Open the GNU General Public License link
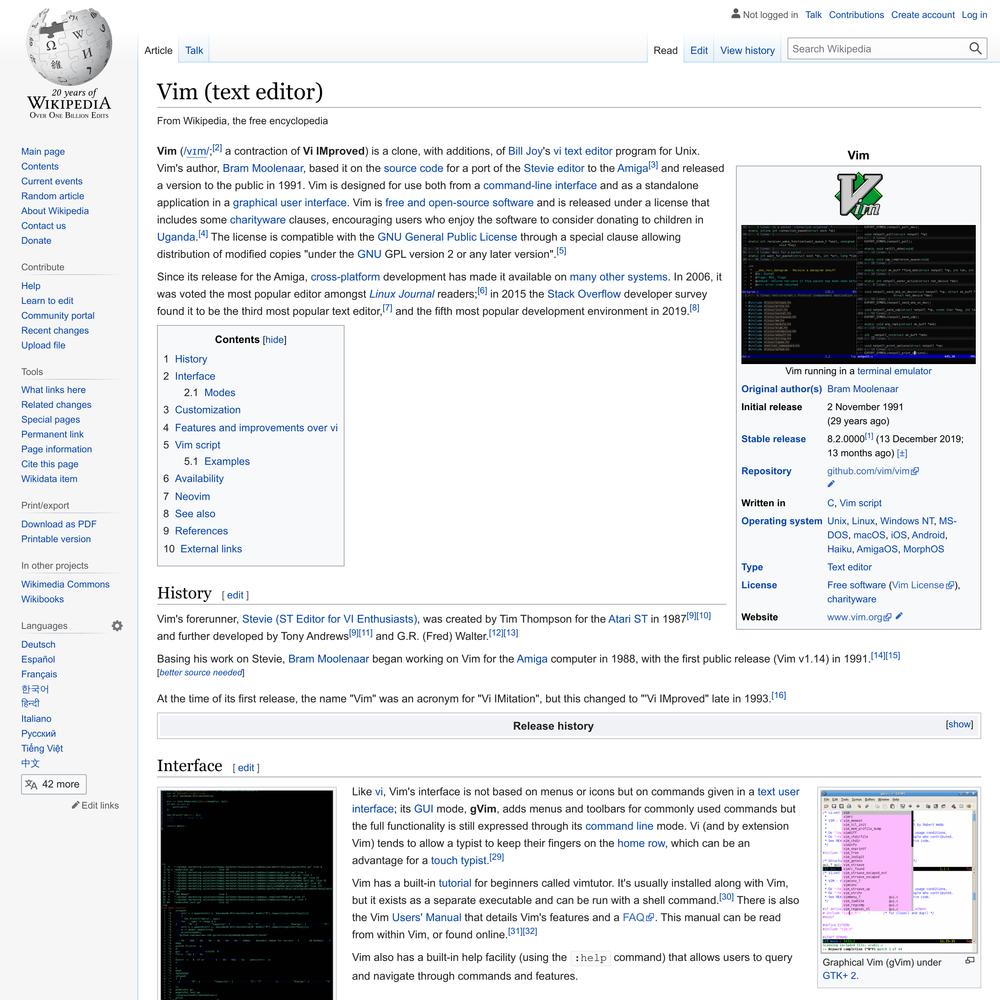The height and width of the screenshot is (1000, 1000). pyautogui.click(x=447, y=237)
